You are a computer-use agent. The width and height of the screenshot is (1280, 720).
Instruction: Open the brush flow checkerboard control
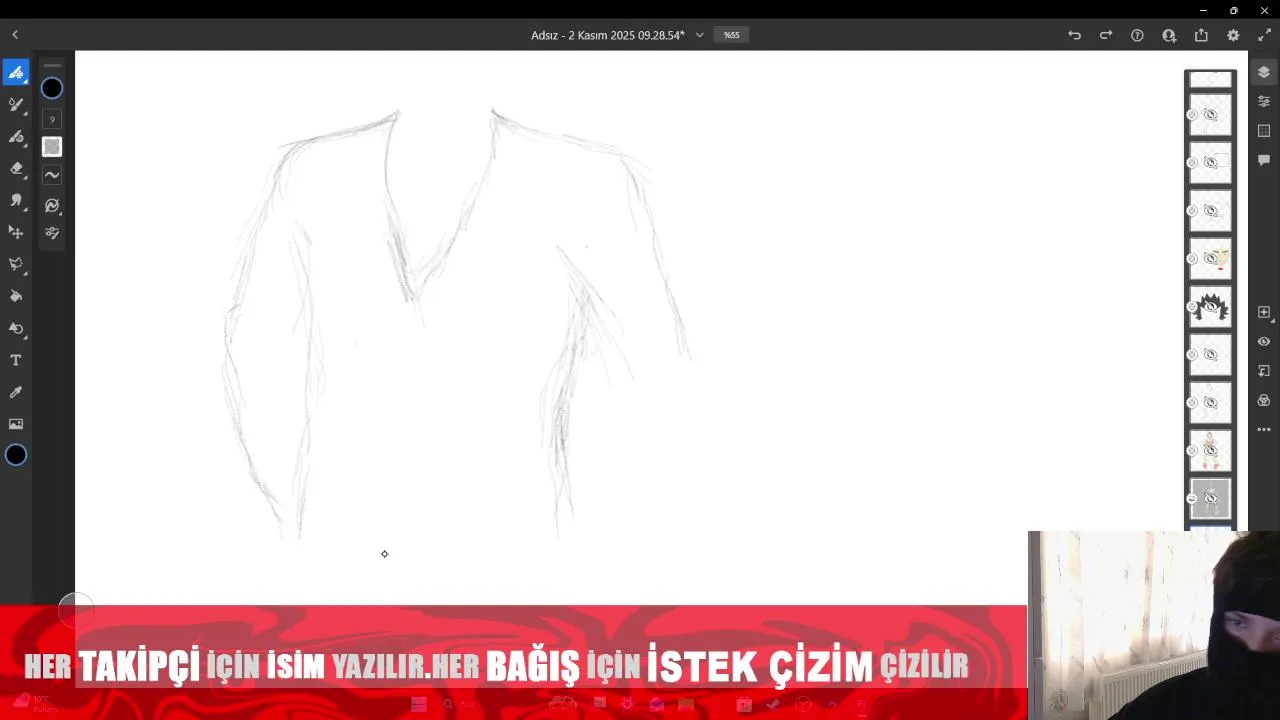click(52, 147)
